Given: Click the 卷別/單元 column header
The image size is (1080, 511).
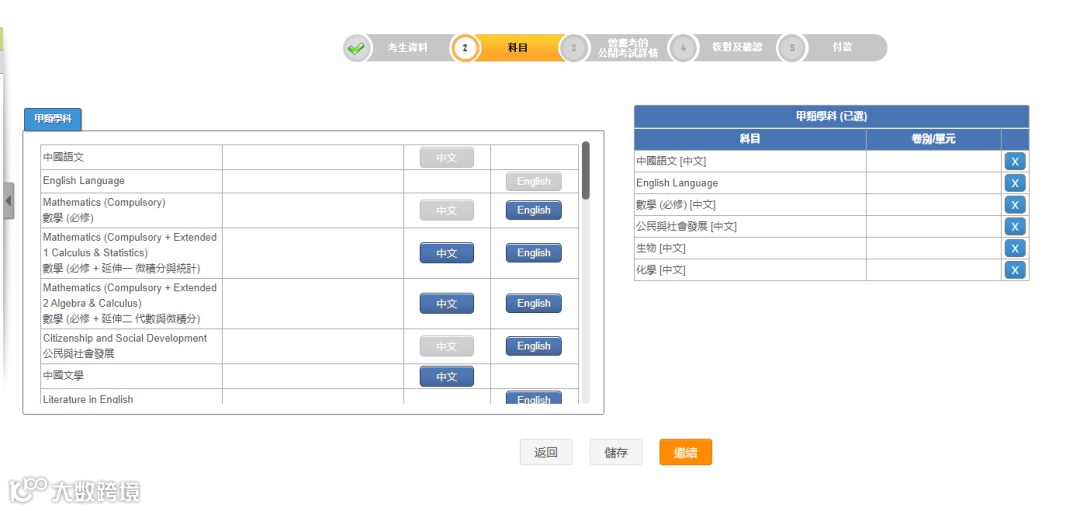Looking at the screenshot, I should 933,139.
